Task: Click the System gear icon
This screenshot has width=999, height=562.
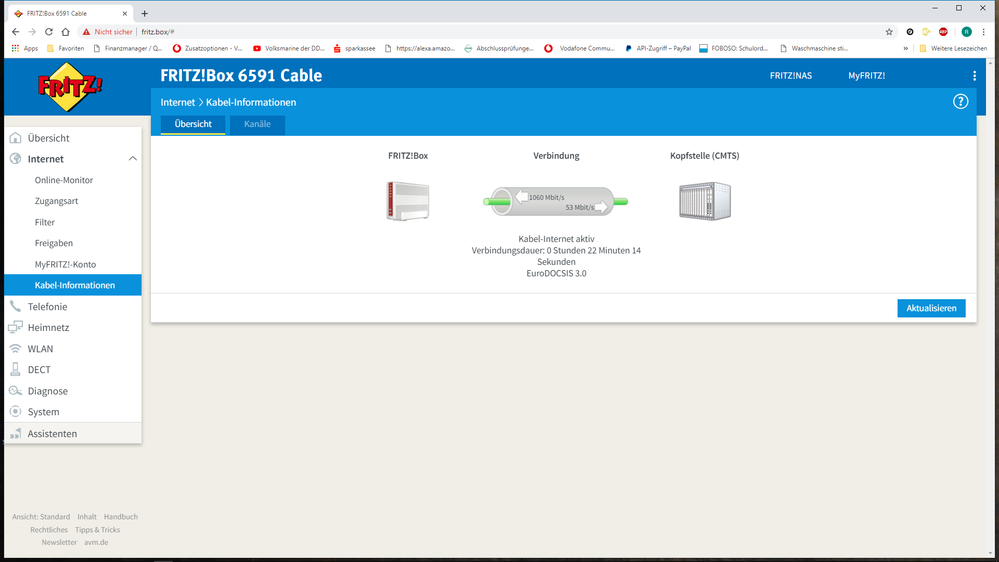Action: click(16, 412)
